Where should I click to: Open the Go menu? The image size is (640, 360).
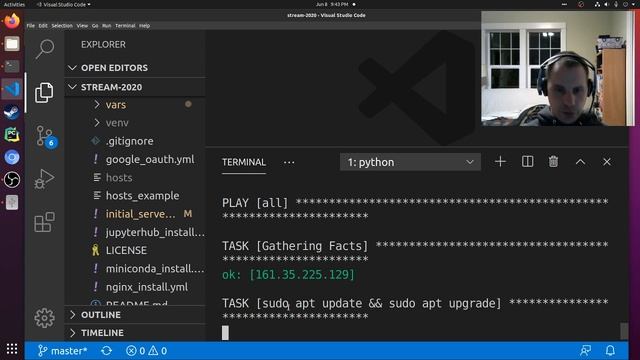coord(95,25)
